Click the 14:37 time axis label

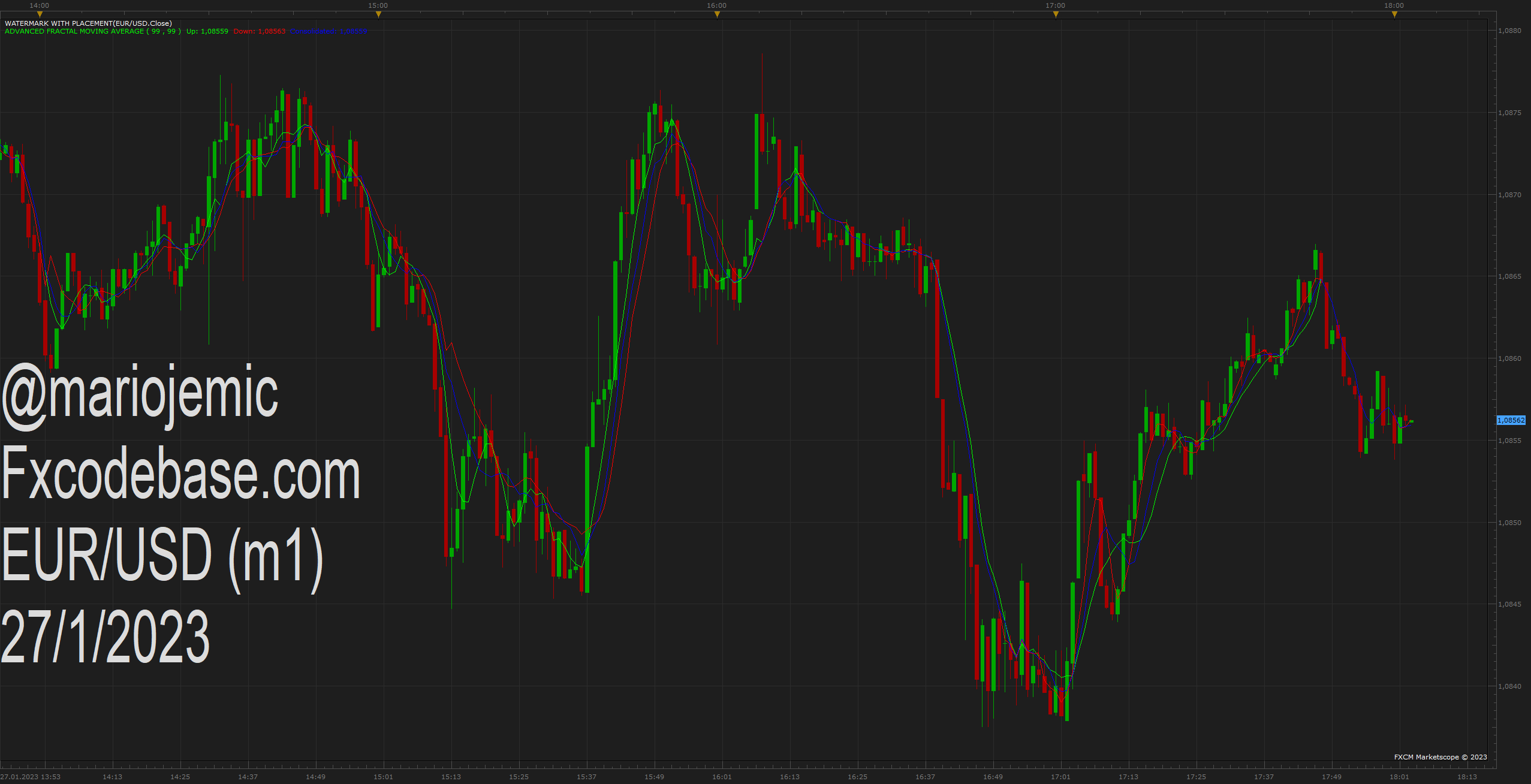[x=248, y=777]
